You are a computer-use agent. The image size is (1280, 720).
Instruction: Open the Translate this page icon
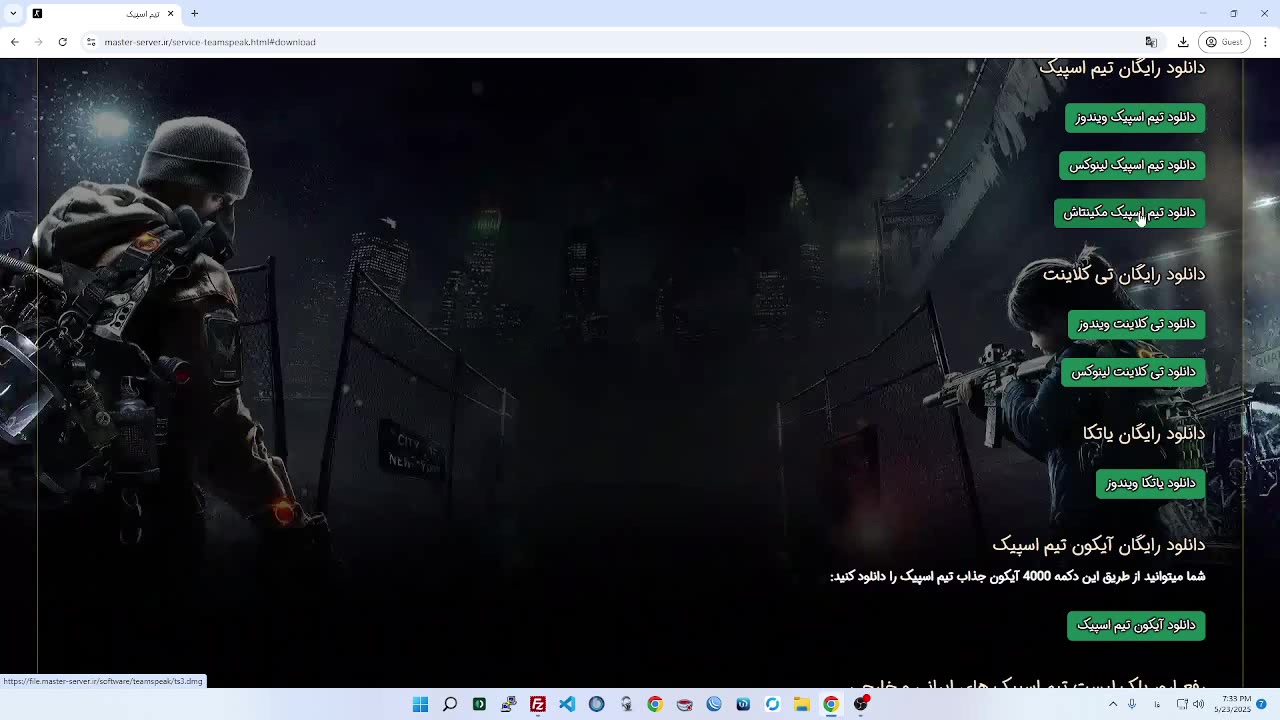[x=1151, y=42]
